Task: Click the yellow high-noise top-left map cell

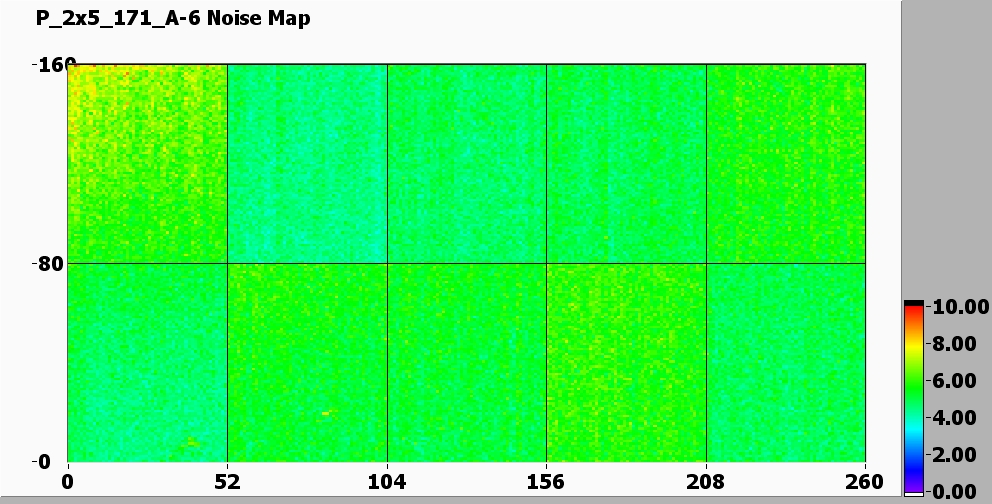Action: [x=147, y=163]
